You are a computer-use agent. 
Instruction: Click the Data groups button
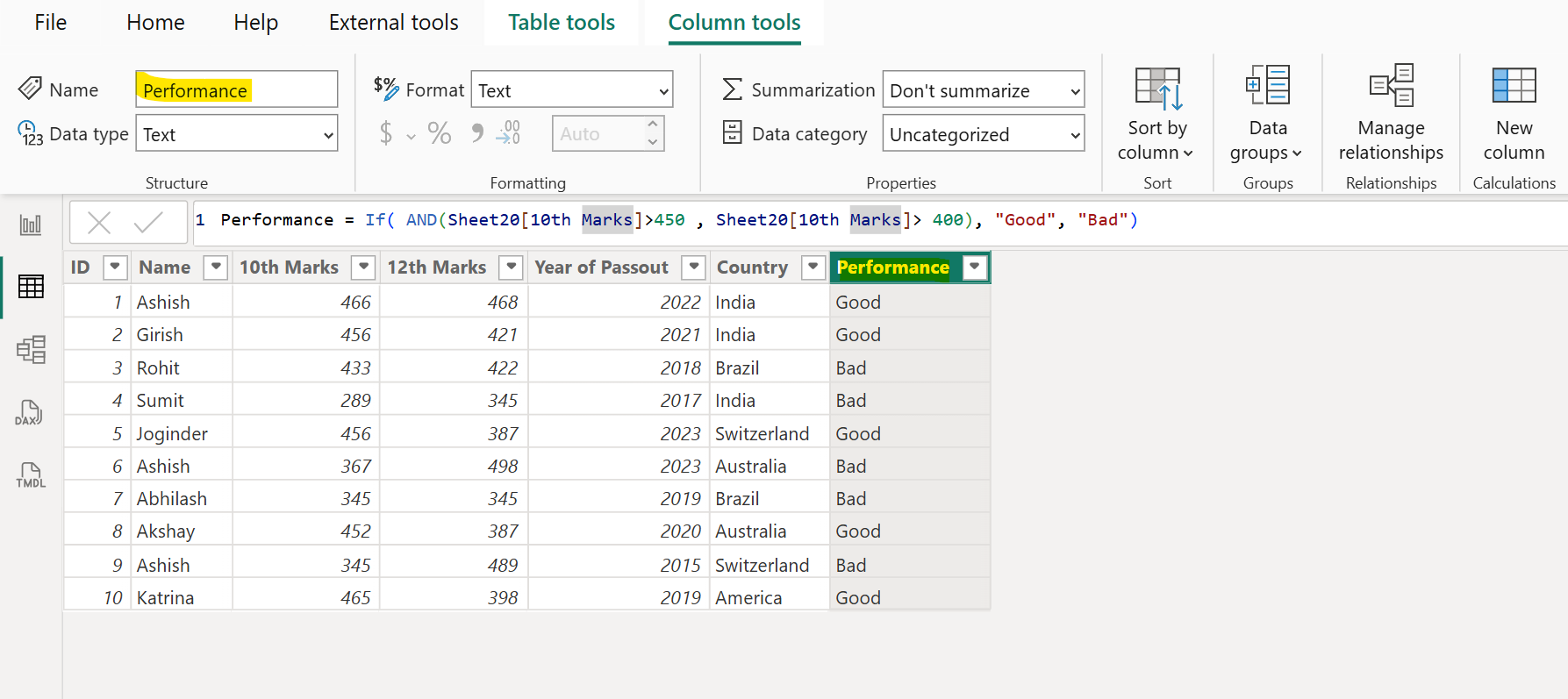[1267, 112]
